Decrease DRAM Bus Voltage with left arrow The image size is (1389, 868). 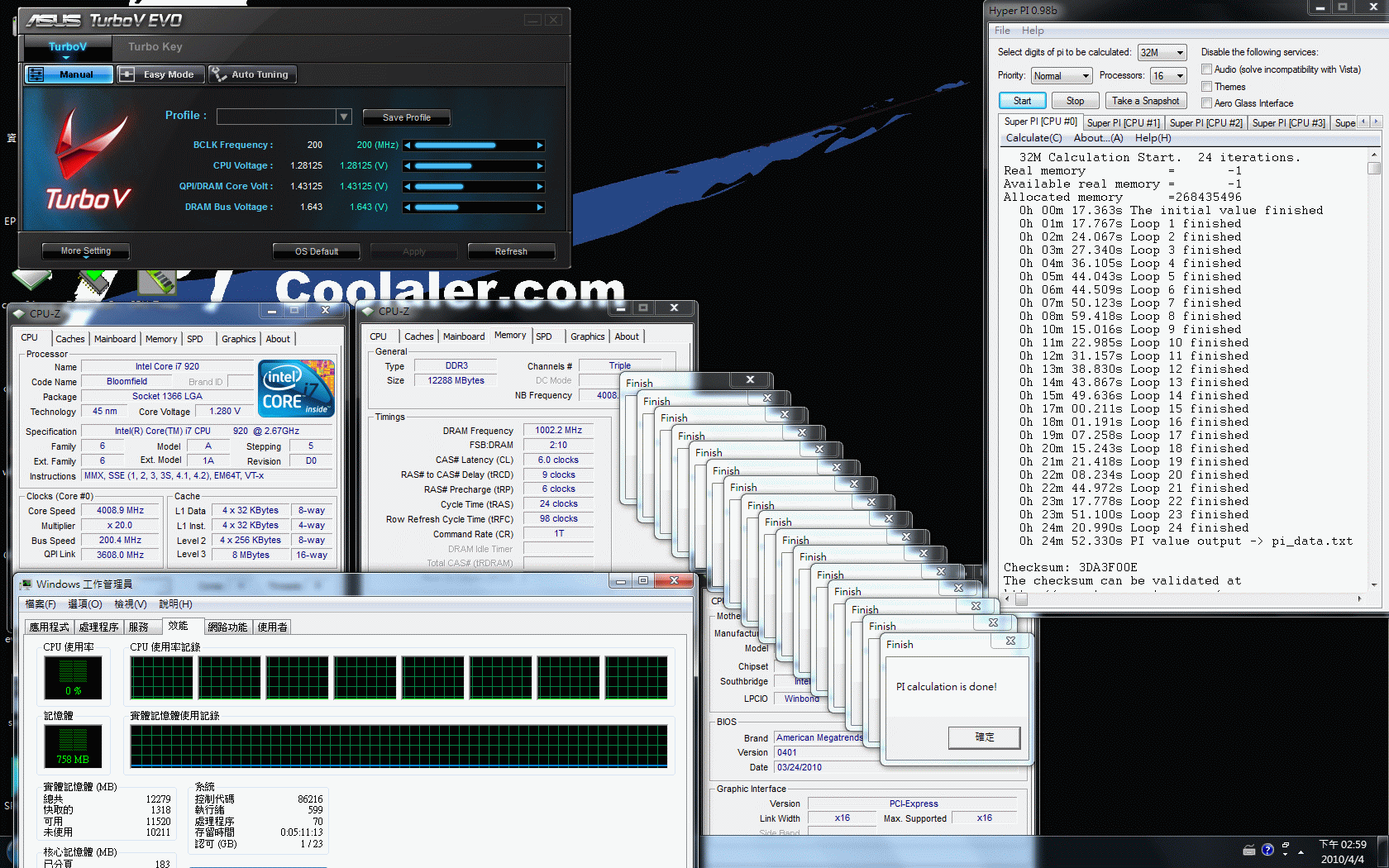point(407,207)
